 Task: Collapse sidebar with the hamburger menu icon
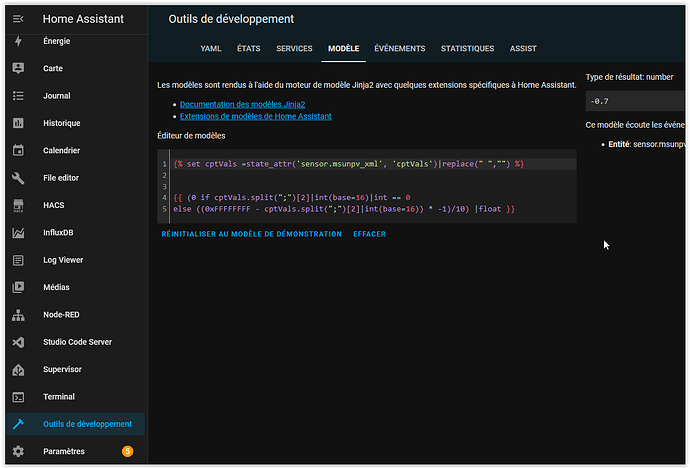click(18, 19)
